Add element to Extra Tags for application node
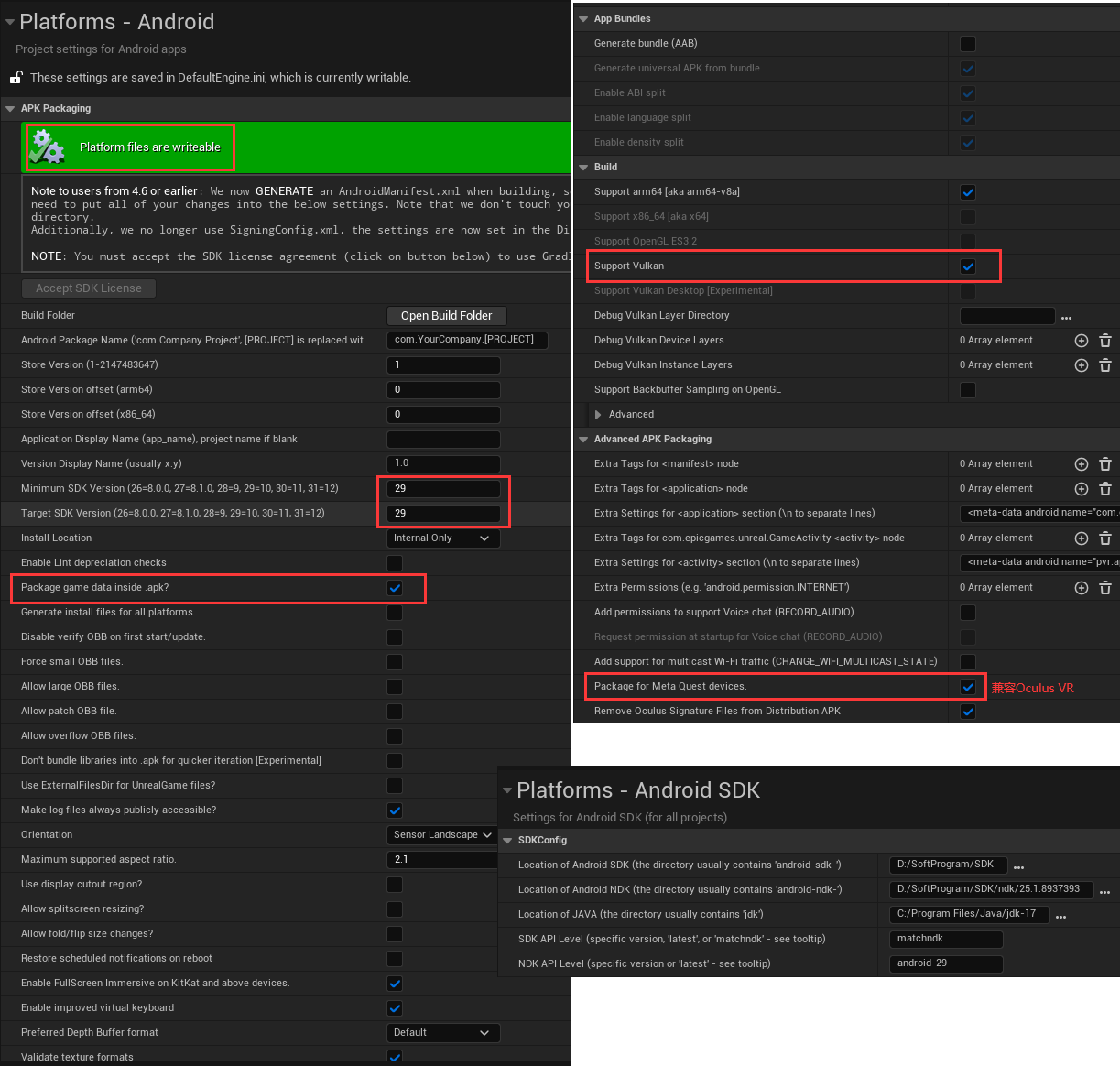Image resolution: width=1120 pixels, height=1066 pixels. [x=1081, y=489]
